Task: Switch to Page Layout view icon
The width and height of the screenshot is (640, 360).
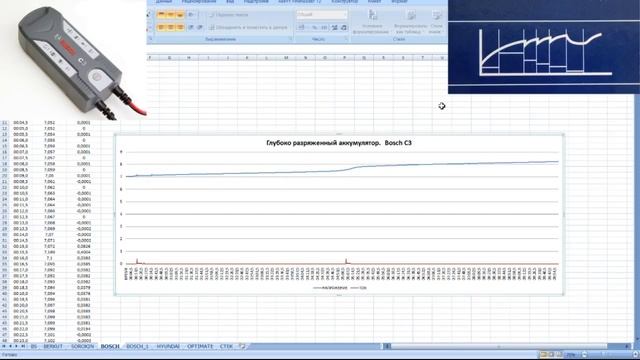Action: tap(551, 355)
